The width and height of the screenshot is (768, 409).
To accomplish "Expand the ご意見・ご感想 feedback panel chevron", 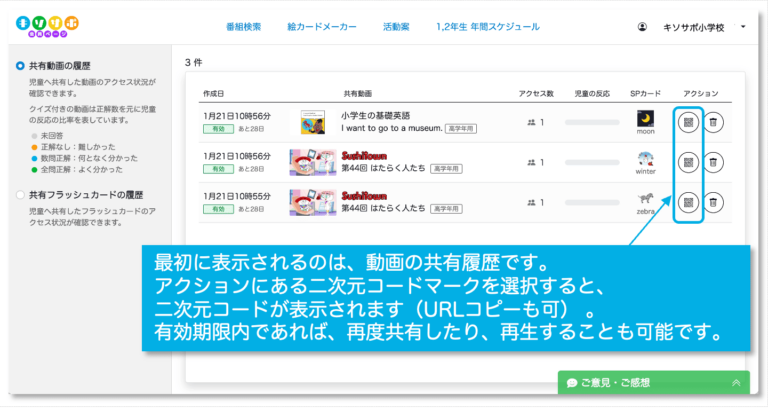I will tap(736, 383).
